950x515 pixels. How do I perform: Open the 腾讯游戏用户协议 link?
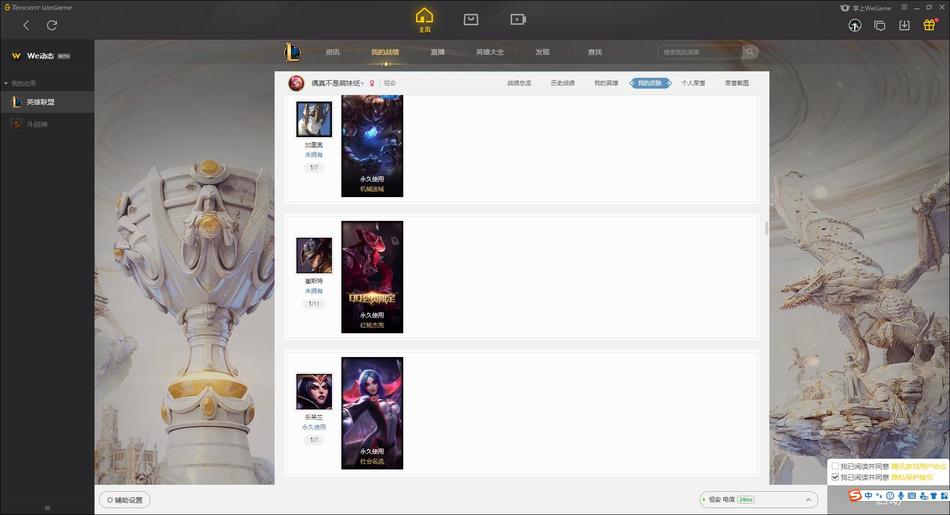point(918,466)
